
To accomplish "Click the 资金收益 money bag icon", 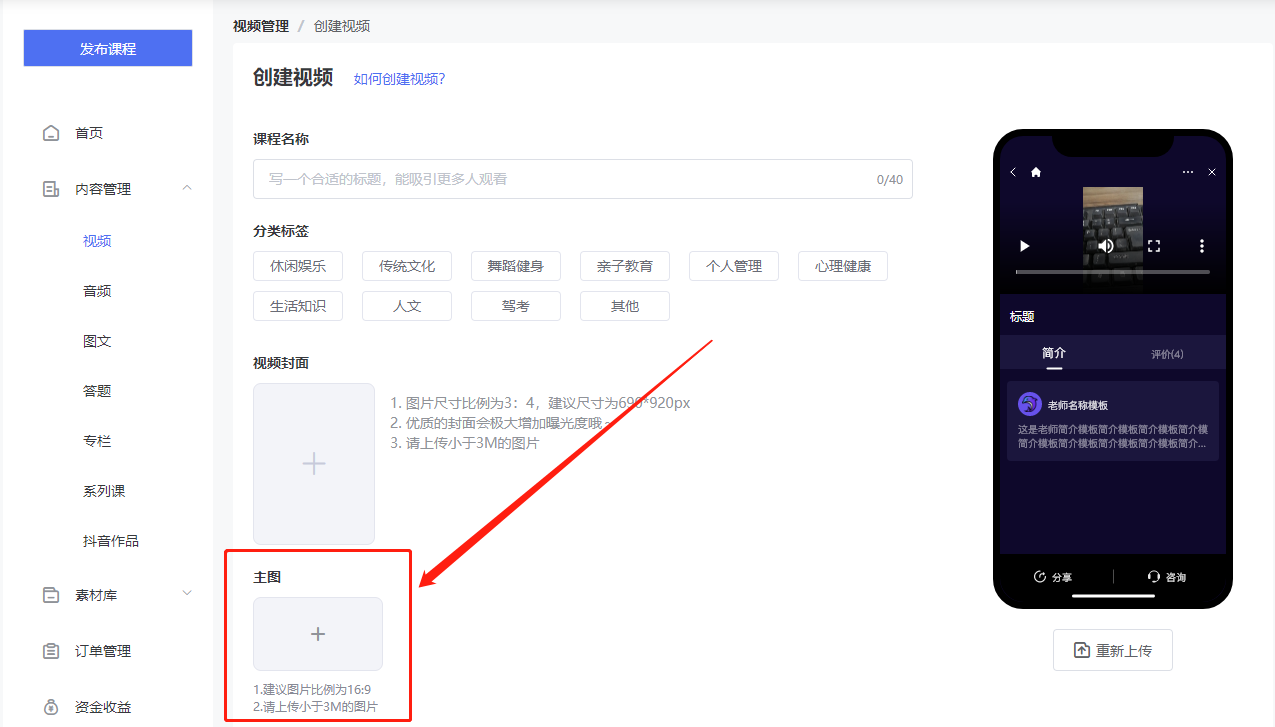I will click(x=51, y=707).
